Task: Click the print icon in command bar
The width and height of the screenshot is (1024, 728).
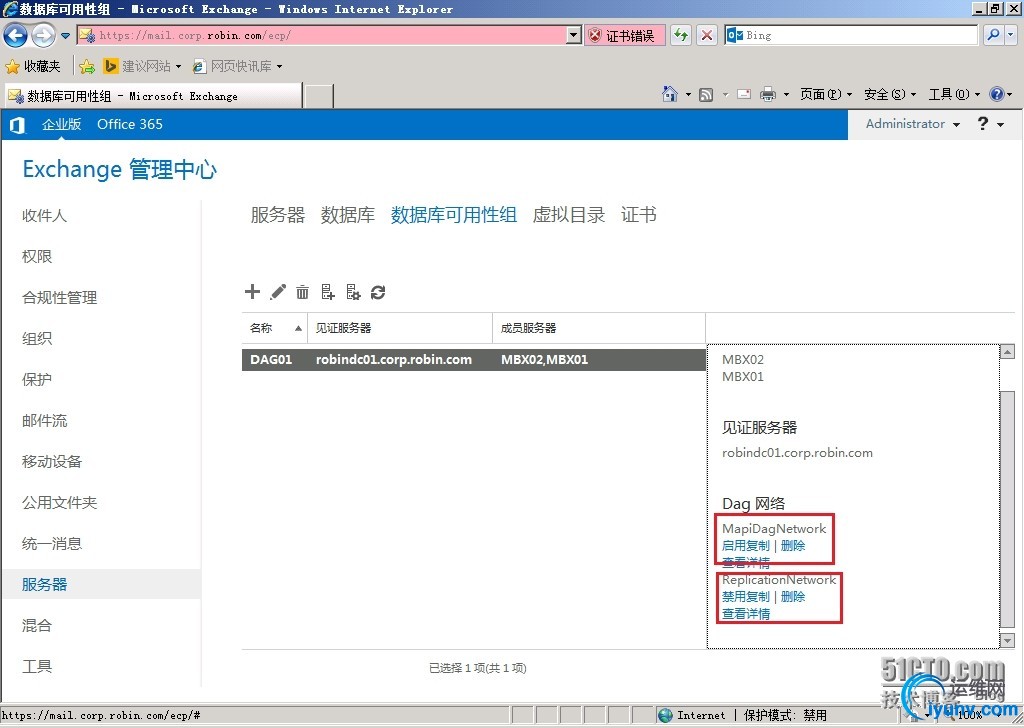Action: click(768, 95)
